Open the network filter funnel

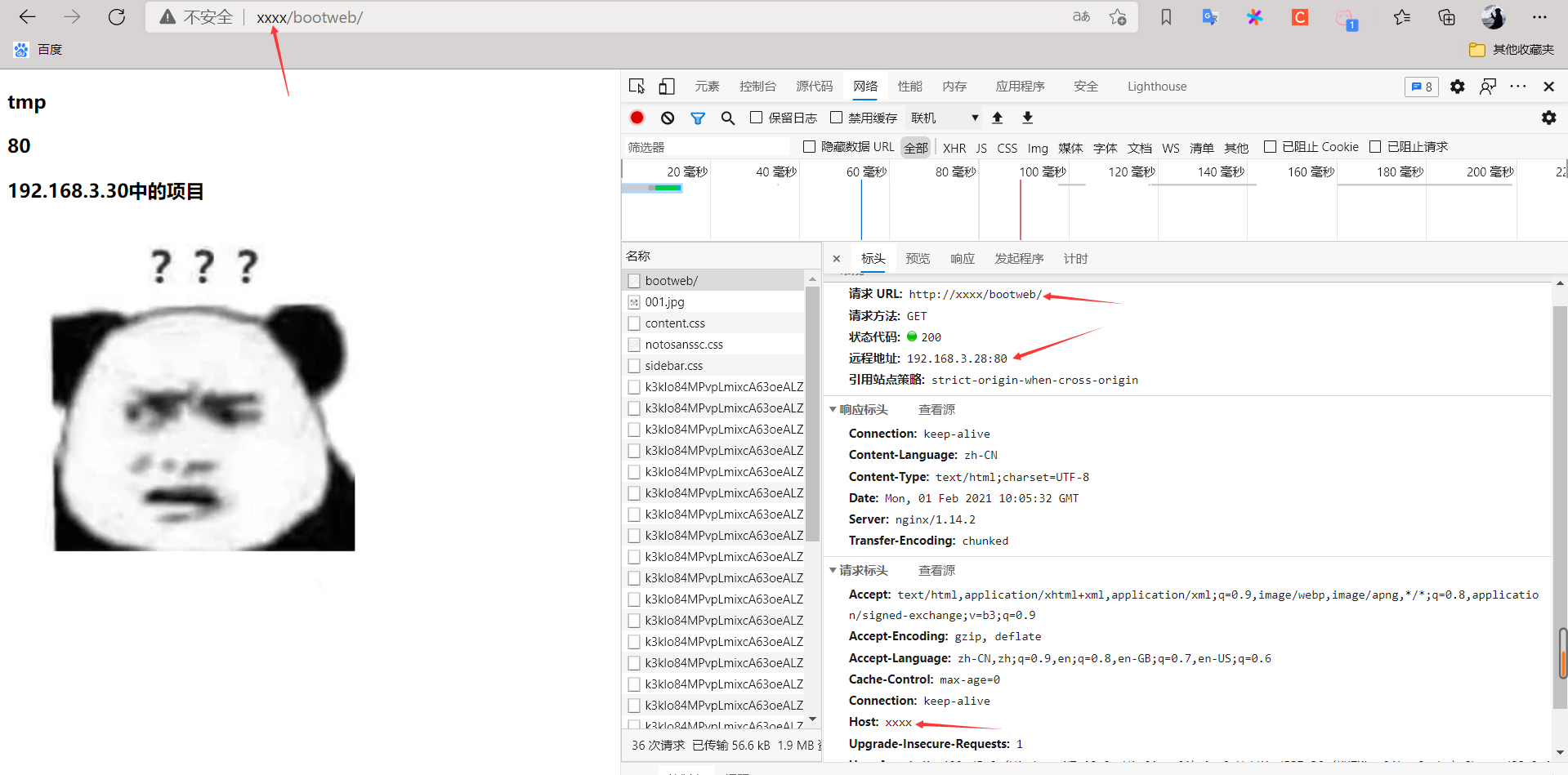click(x=697, y=118)
